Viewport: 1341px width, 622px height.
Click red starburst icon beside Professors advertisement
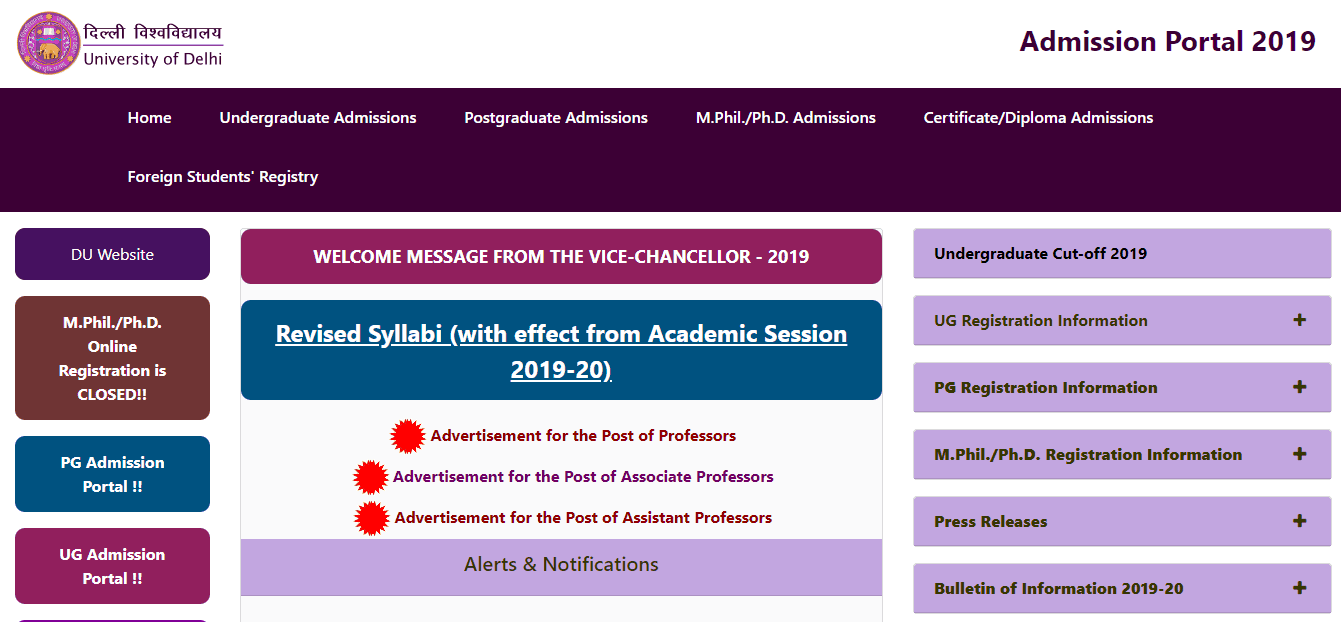point(407,436)
